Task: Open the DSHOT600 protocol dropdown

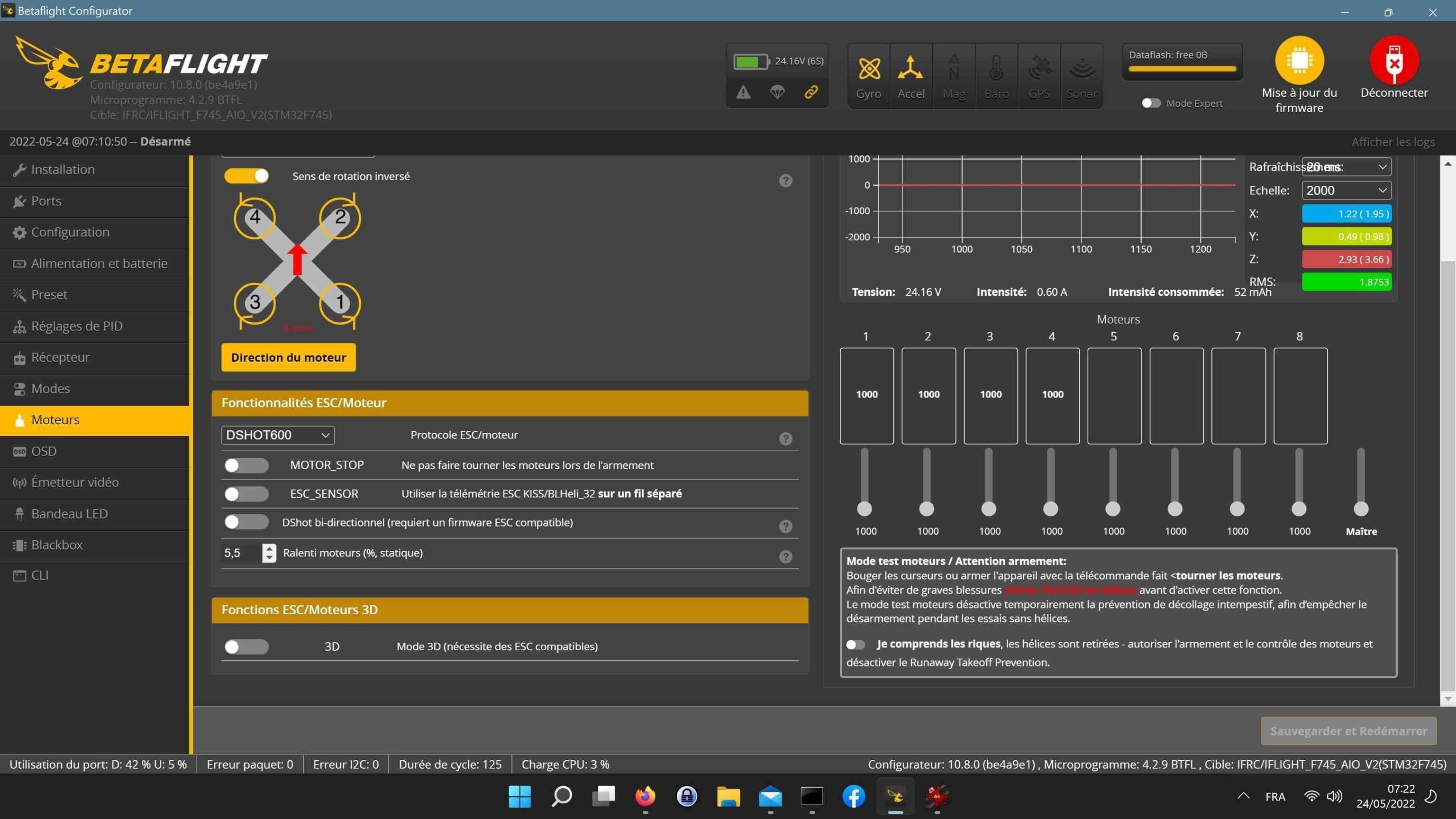Action: point(278,435)
